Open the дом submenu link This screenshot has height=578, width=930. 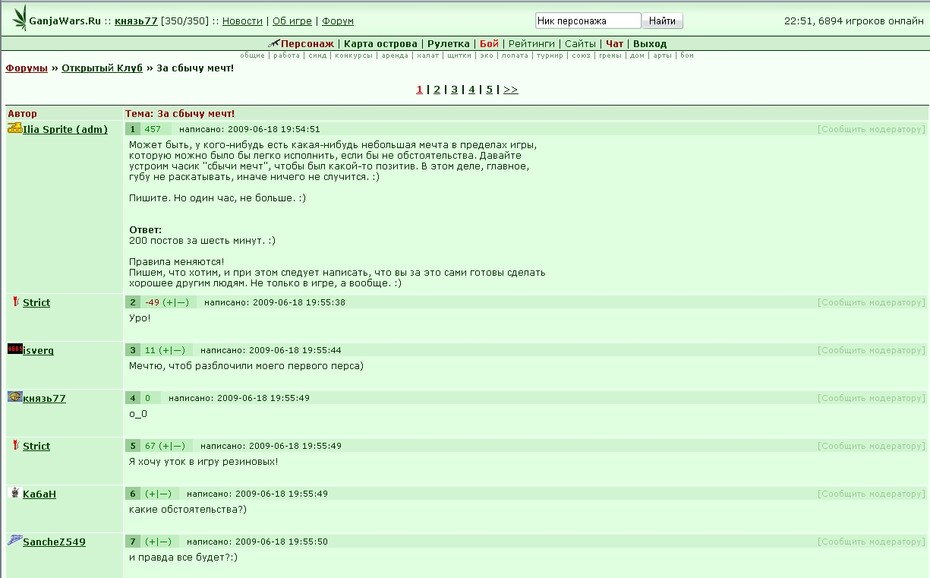(637, 55)
